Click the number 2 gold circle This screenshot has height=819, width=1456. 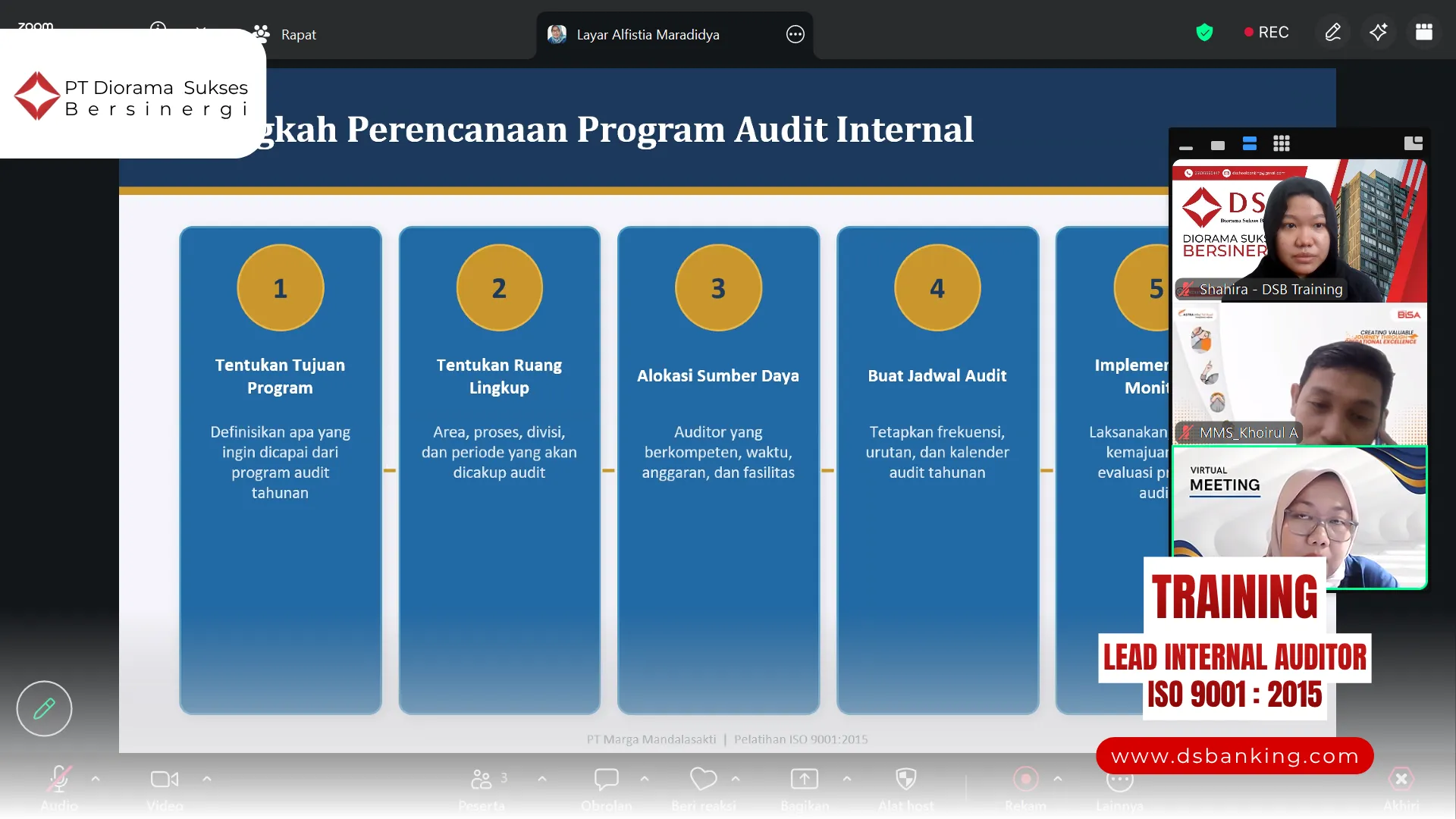pos(499,288)
